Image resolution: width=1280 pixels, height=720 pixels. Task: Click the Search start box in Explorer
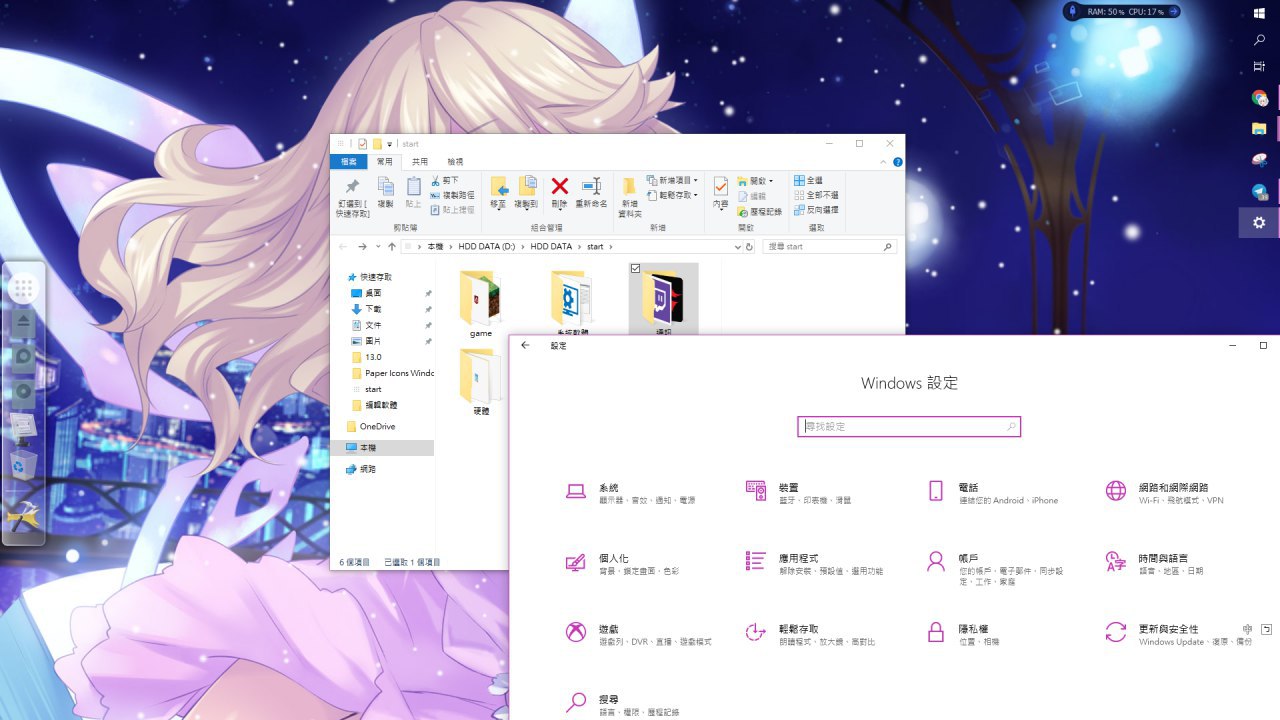(830, 246)
